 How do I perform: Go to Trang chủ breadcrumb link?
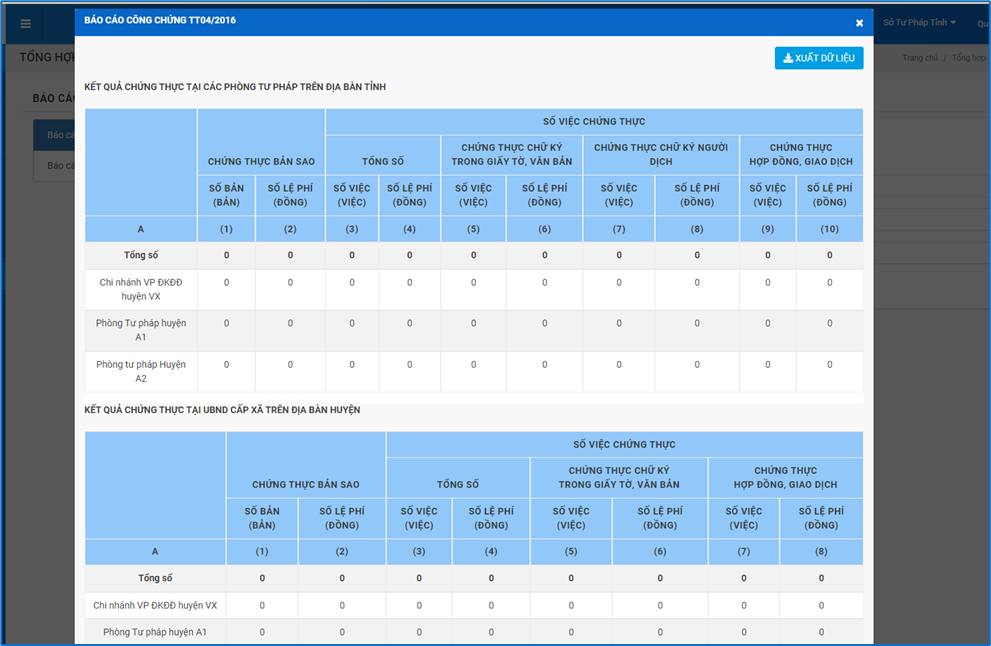tap(919, 58)
